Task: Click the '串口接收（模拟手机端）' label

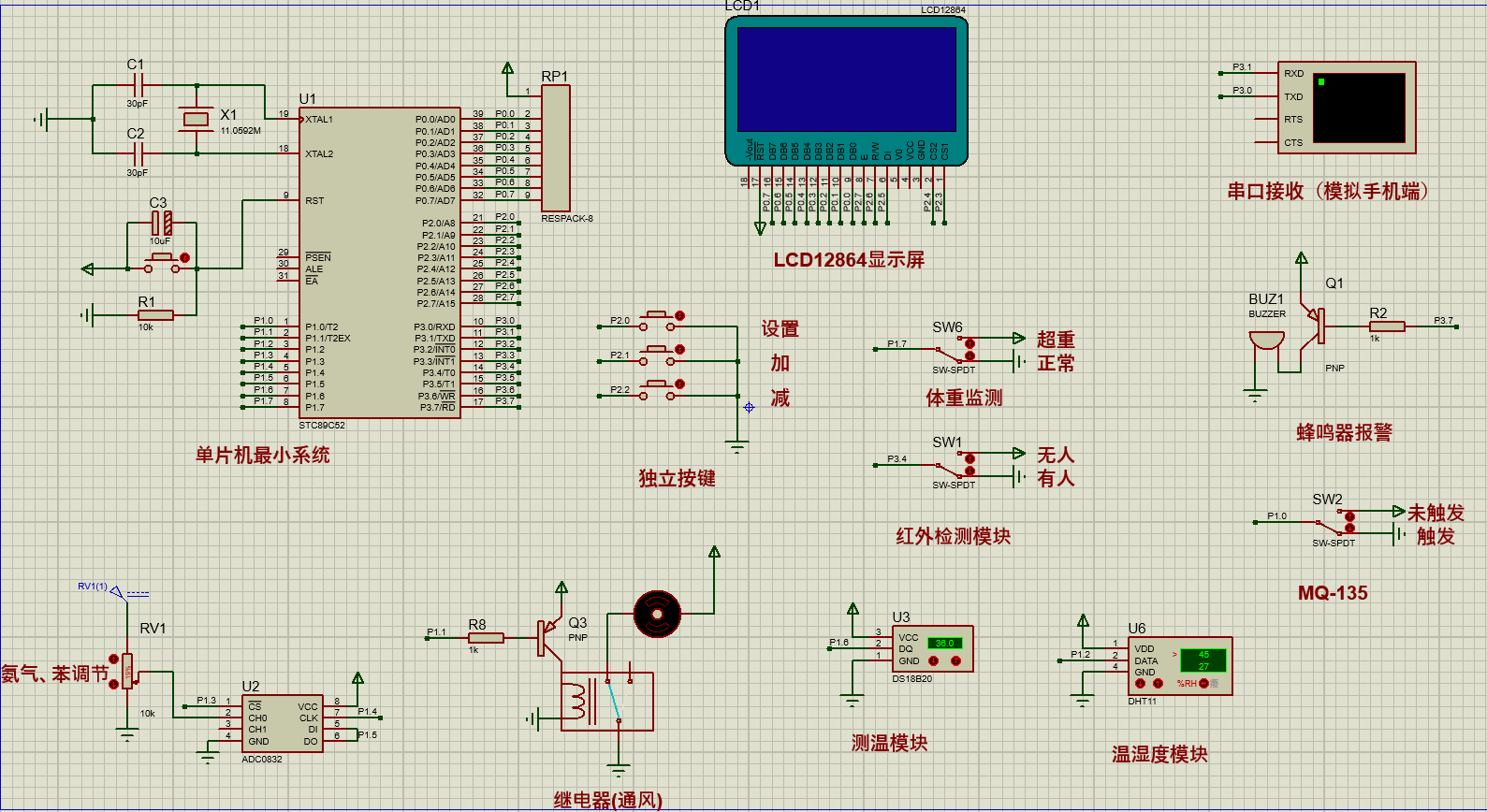Action: [x=1328, y=191]
